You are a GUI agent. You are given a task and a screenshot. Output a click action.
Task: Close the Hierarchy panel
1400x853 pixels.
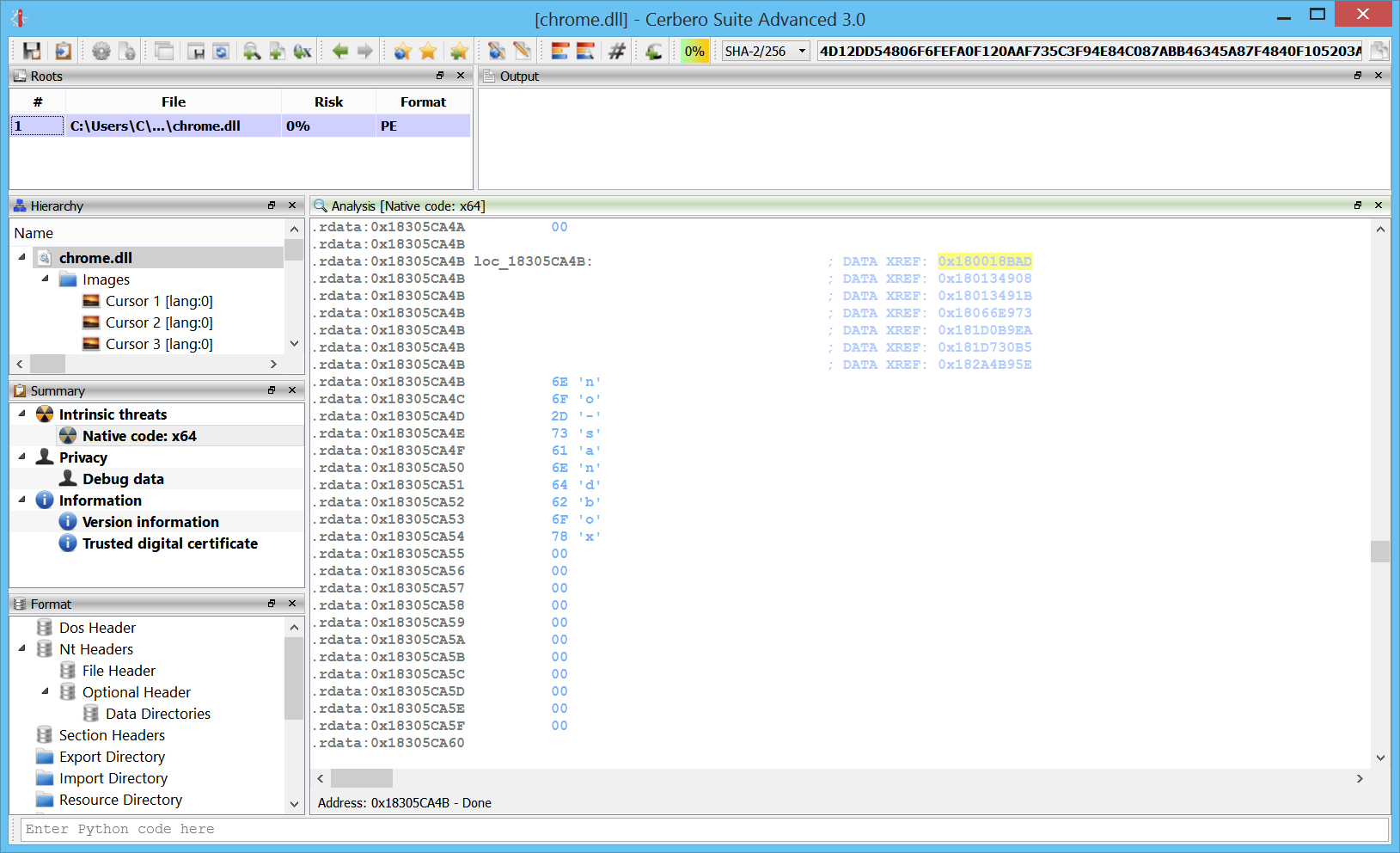[x=292, y=206]
